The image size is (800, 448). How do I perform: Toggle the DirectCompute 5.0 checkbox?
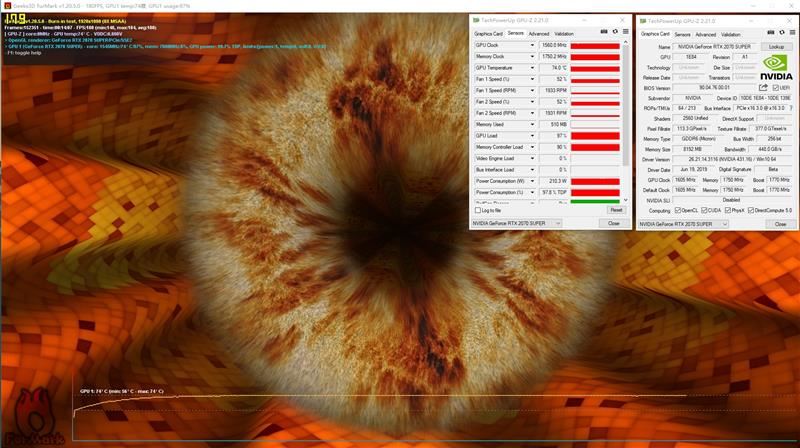(x=751, y=210)
